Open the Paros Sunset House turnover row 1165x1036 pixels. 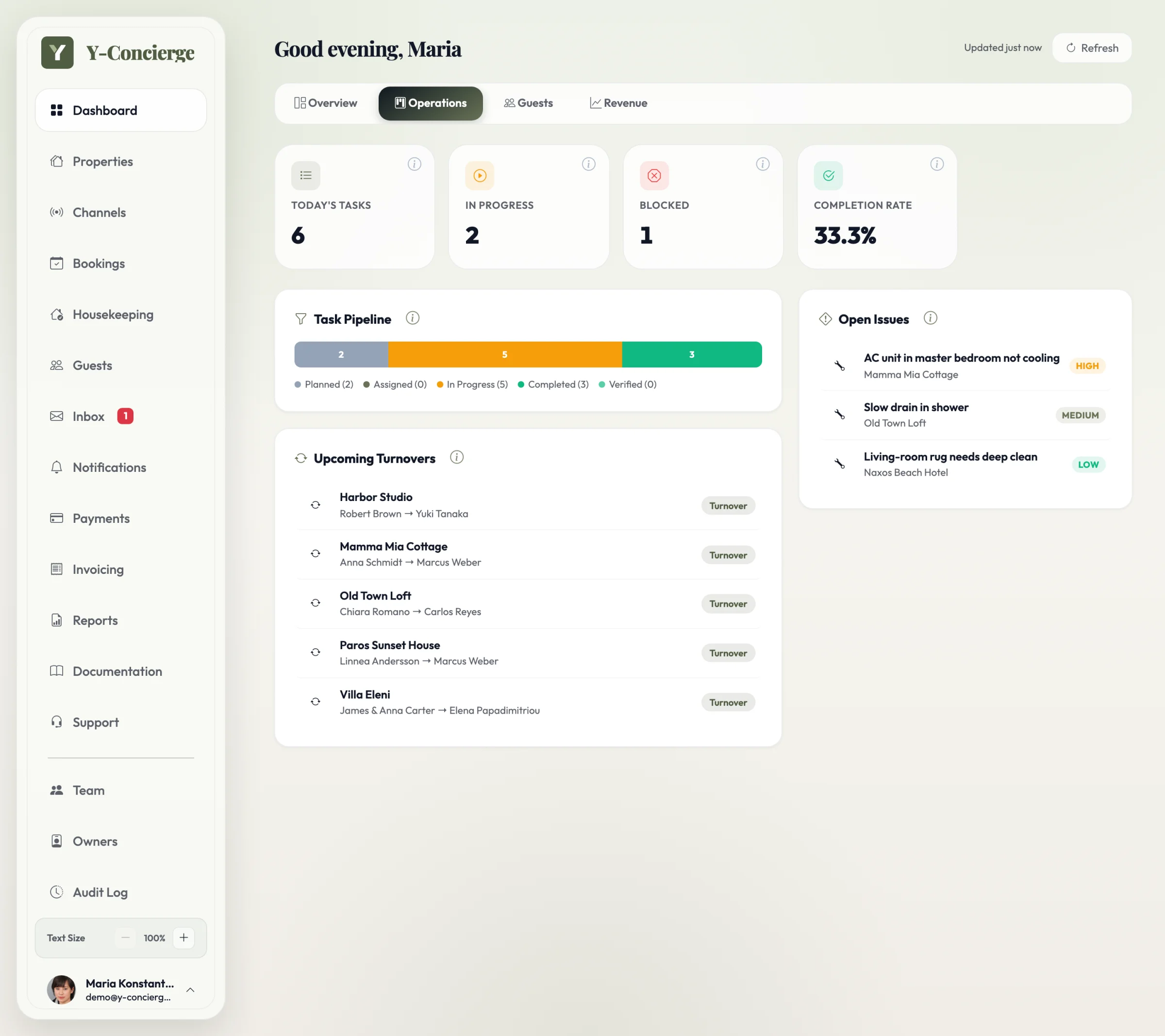[x=528, y=653]
